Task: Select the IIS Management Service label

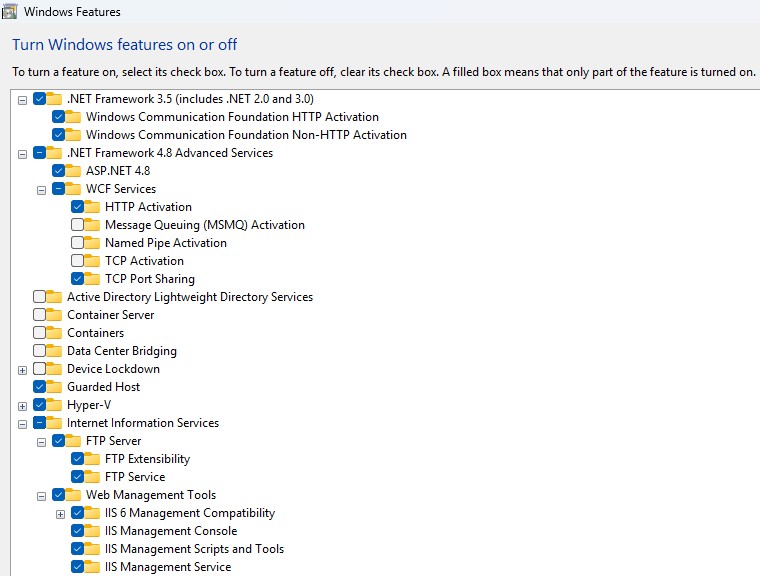Action: (168, 567)
